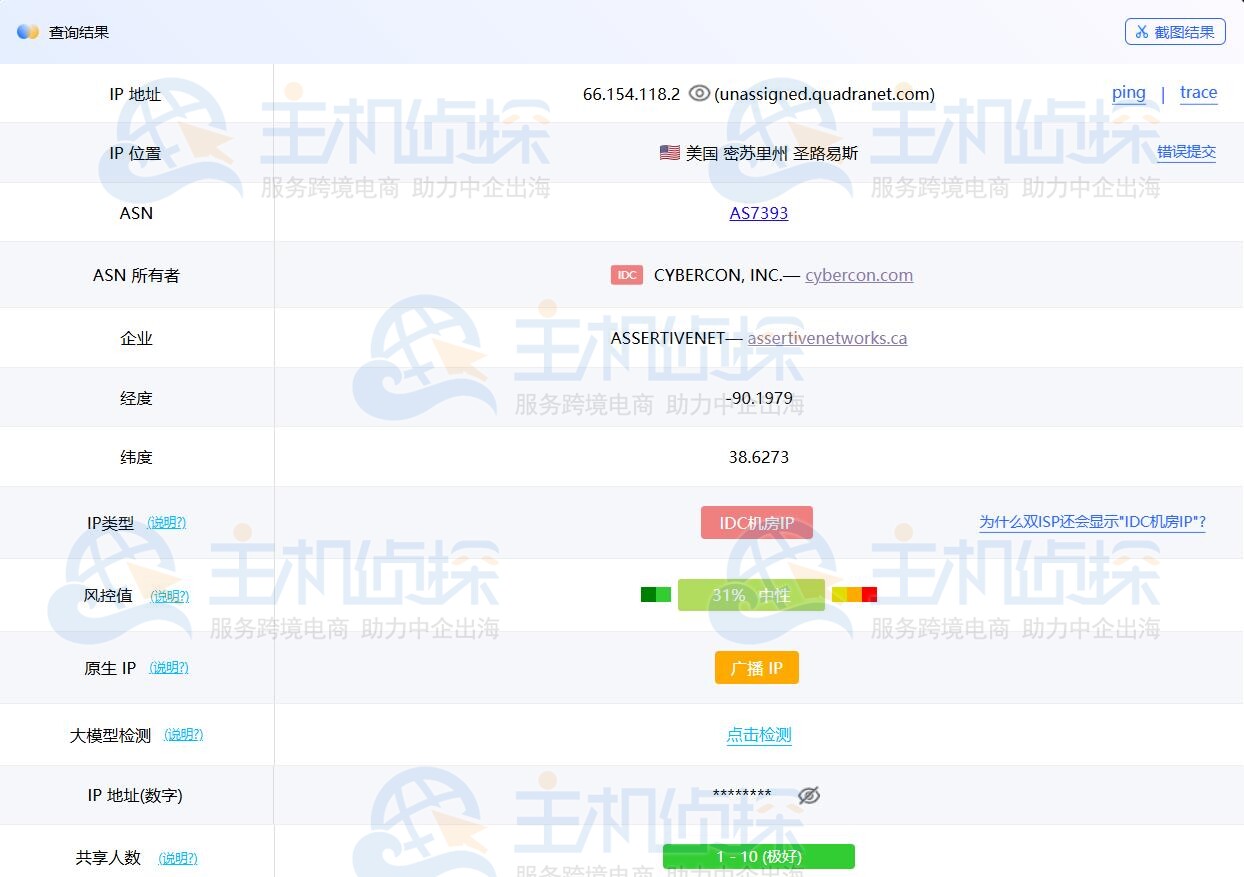Click the green 1 - 10 (极好) bar

pos(758,856)
